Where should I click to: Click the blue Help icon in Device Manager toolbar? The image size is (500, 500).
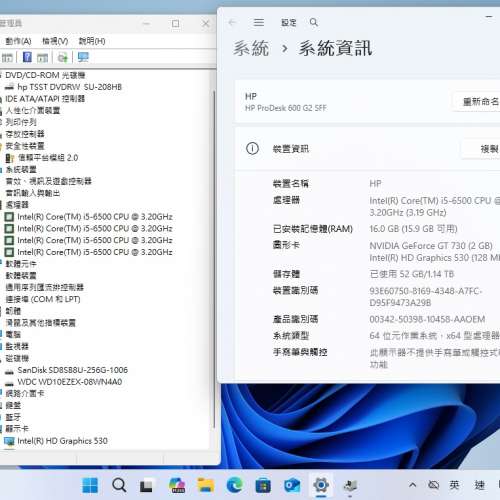tap(27, 57)
